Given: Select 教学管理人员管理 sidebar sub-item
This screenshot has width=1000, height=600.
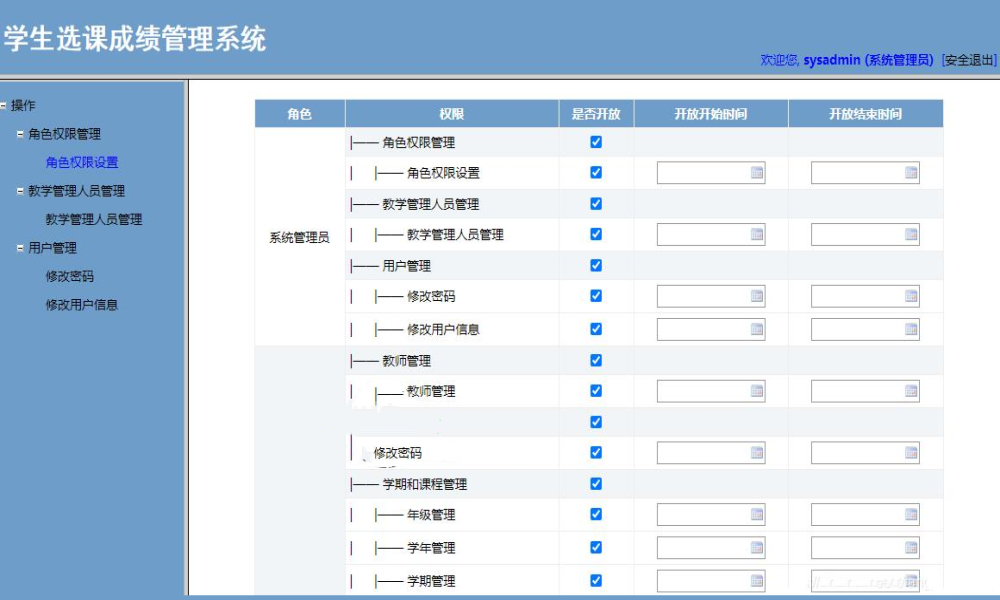Looking at the screenshot, I should coord(93,220).
